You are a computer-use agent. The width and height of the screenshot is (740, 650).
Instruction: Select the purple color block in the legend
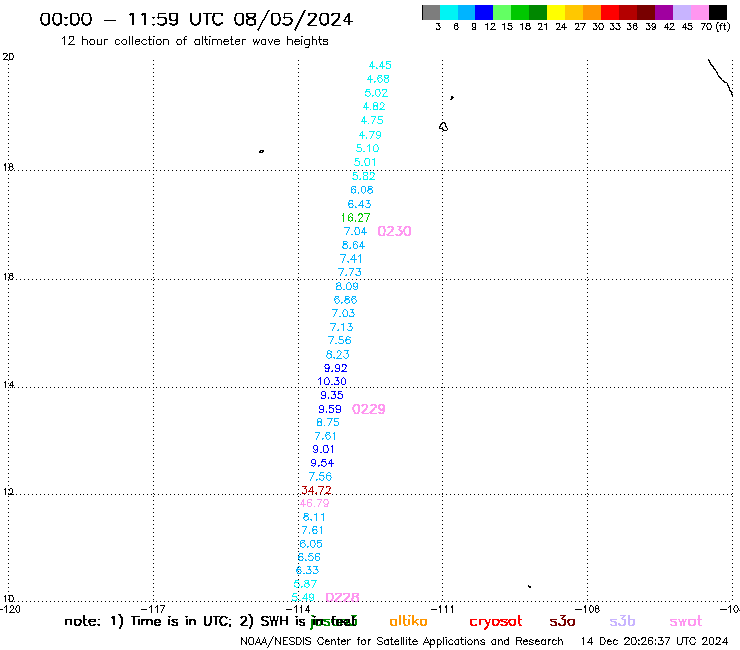pyautogui.click(x=664, y=12)
